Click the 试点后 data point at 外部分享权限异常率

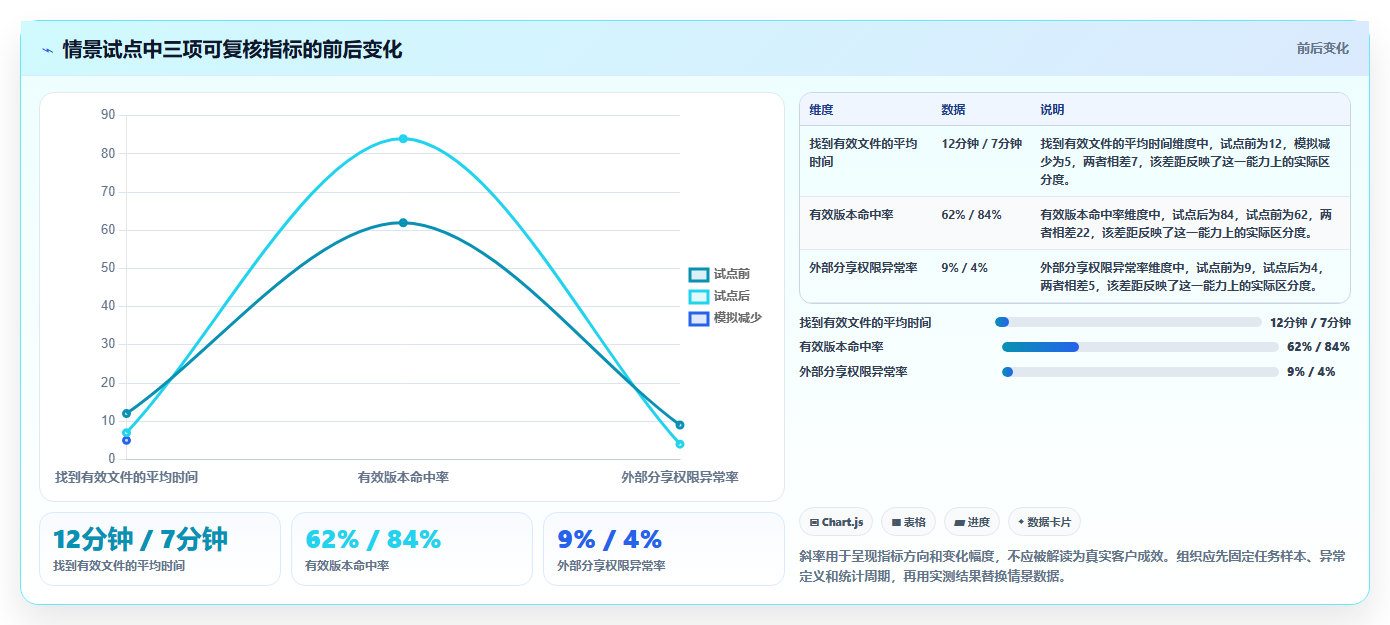(x=680, y=444)
